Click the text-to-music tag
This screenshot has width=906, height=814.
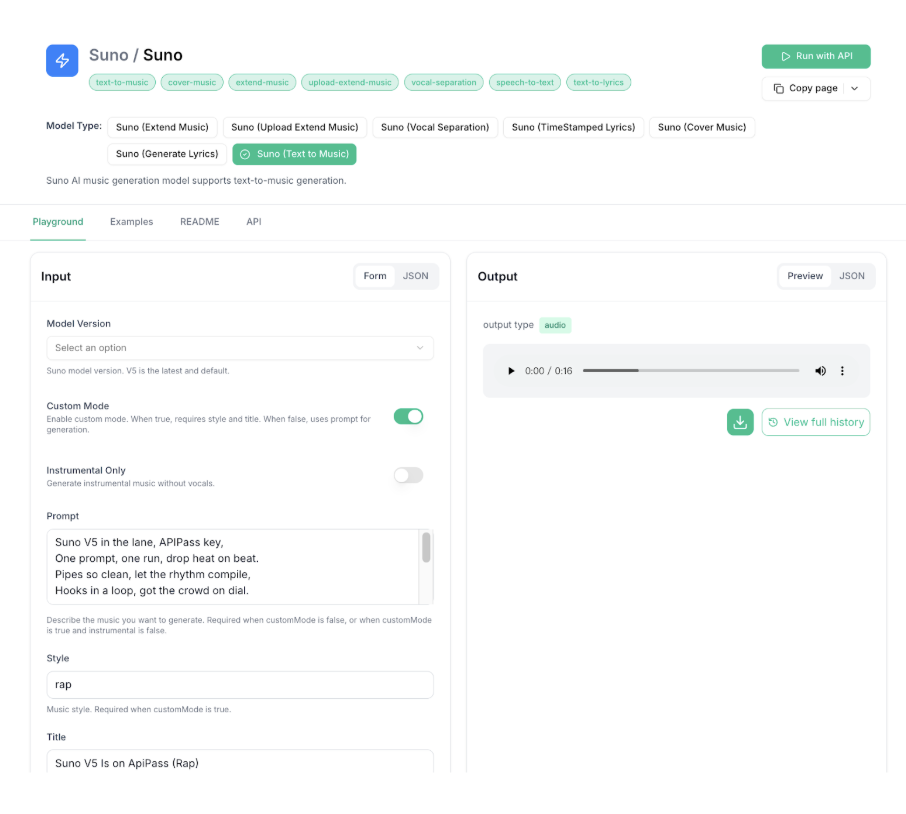click(x=122, y=83)
